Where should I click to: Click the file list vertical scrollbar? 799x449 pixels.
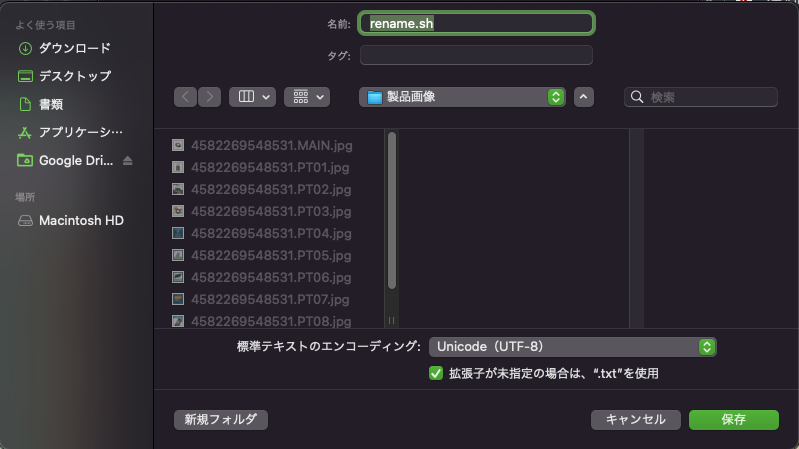pos(392,210)
